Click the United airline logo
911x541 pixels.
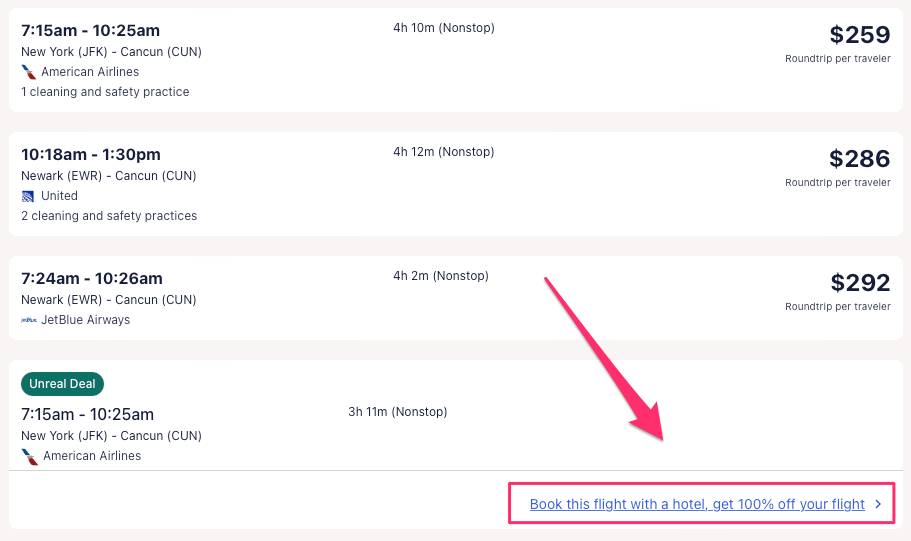point(28,196)
